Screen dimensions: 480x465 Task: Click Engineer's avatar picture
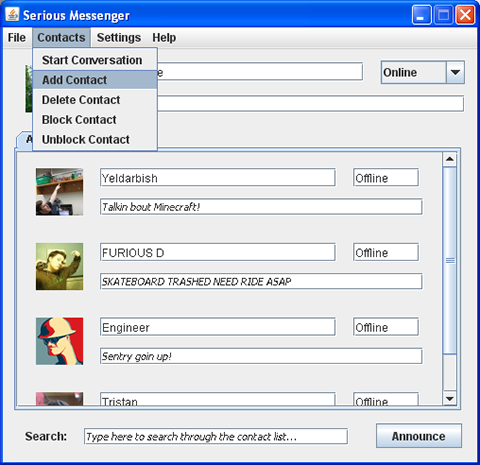(59, 341)
